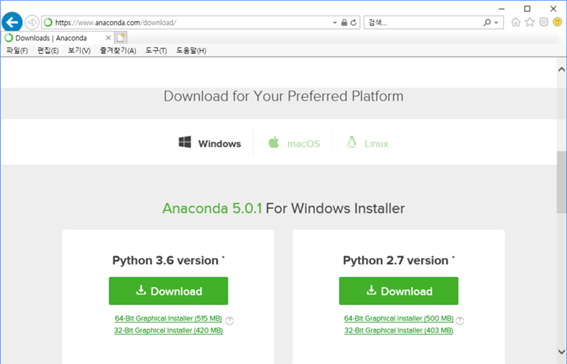Open the Tools gear icon
This screenshot has width=567, height=364.
click(544, 22)
